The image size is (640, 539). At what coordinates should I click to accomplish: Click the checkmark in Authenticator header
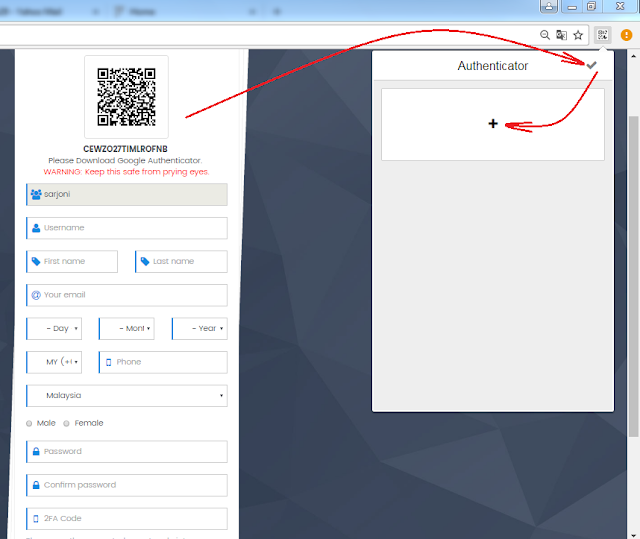pyautogui.click(x=591, y=65)
